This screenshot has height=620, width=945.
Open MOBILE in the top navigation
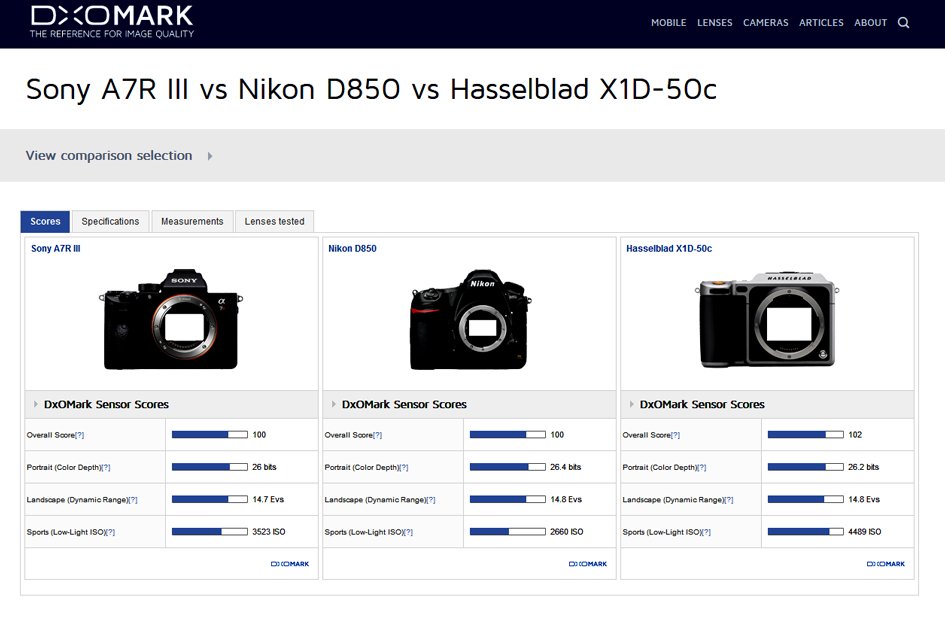tap(668, 23)
